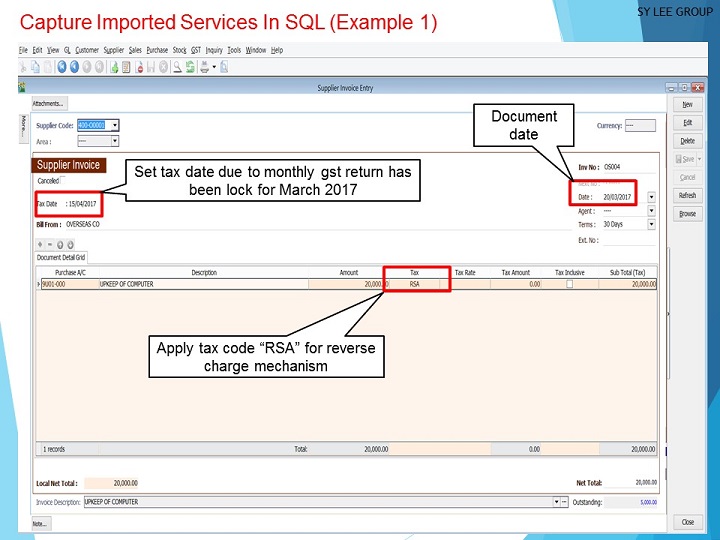The width and height of the screenshot is (720, 540).
Task: Click the minus icon to remove detail row
Action: pyautogui.click(x=49, y=244)
